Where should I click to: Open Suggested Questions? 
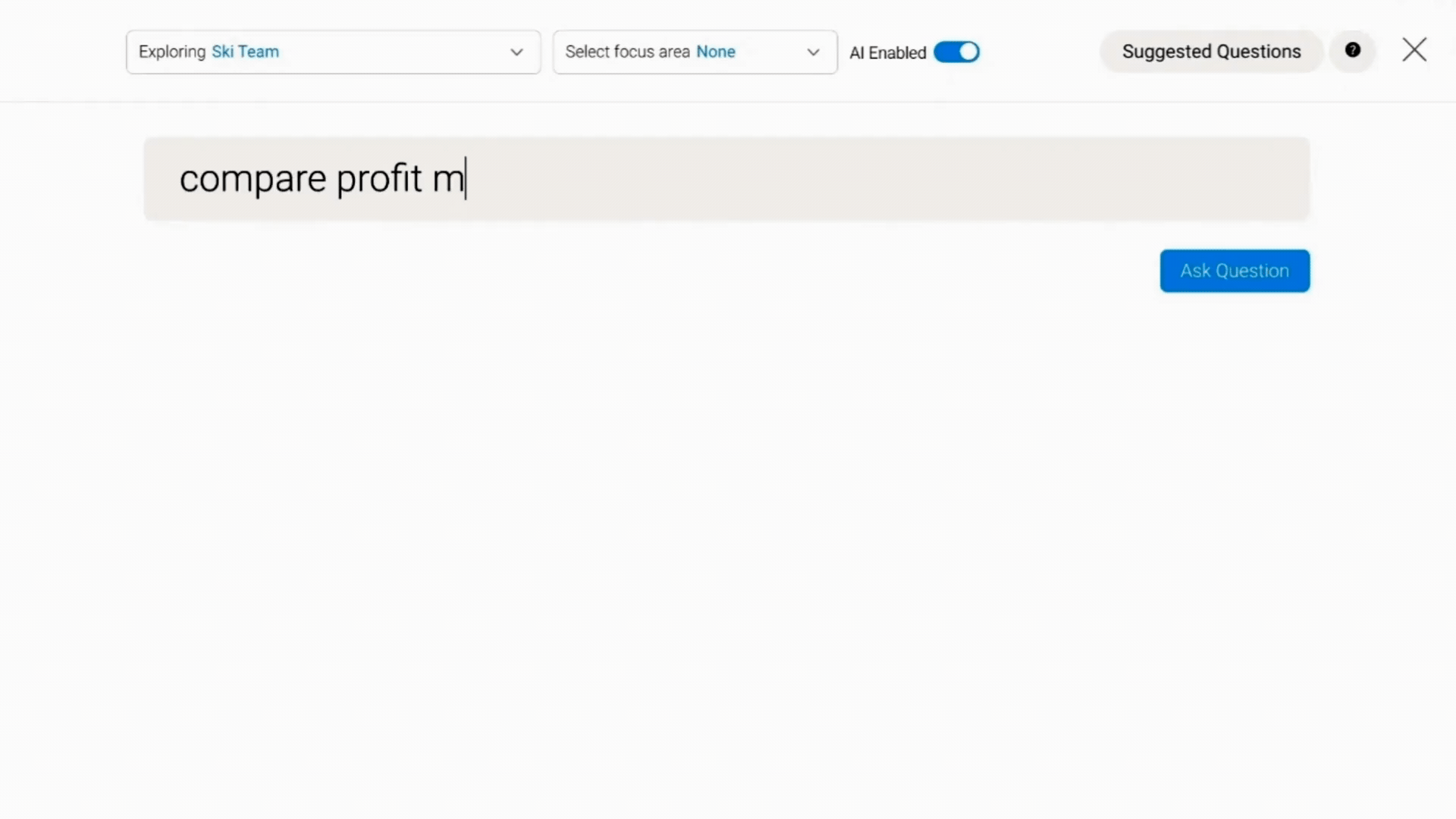(x=1211, y=52)
